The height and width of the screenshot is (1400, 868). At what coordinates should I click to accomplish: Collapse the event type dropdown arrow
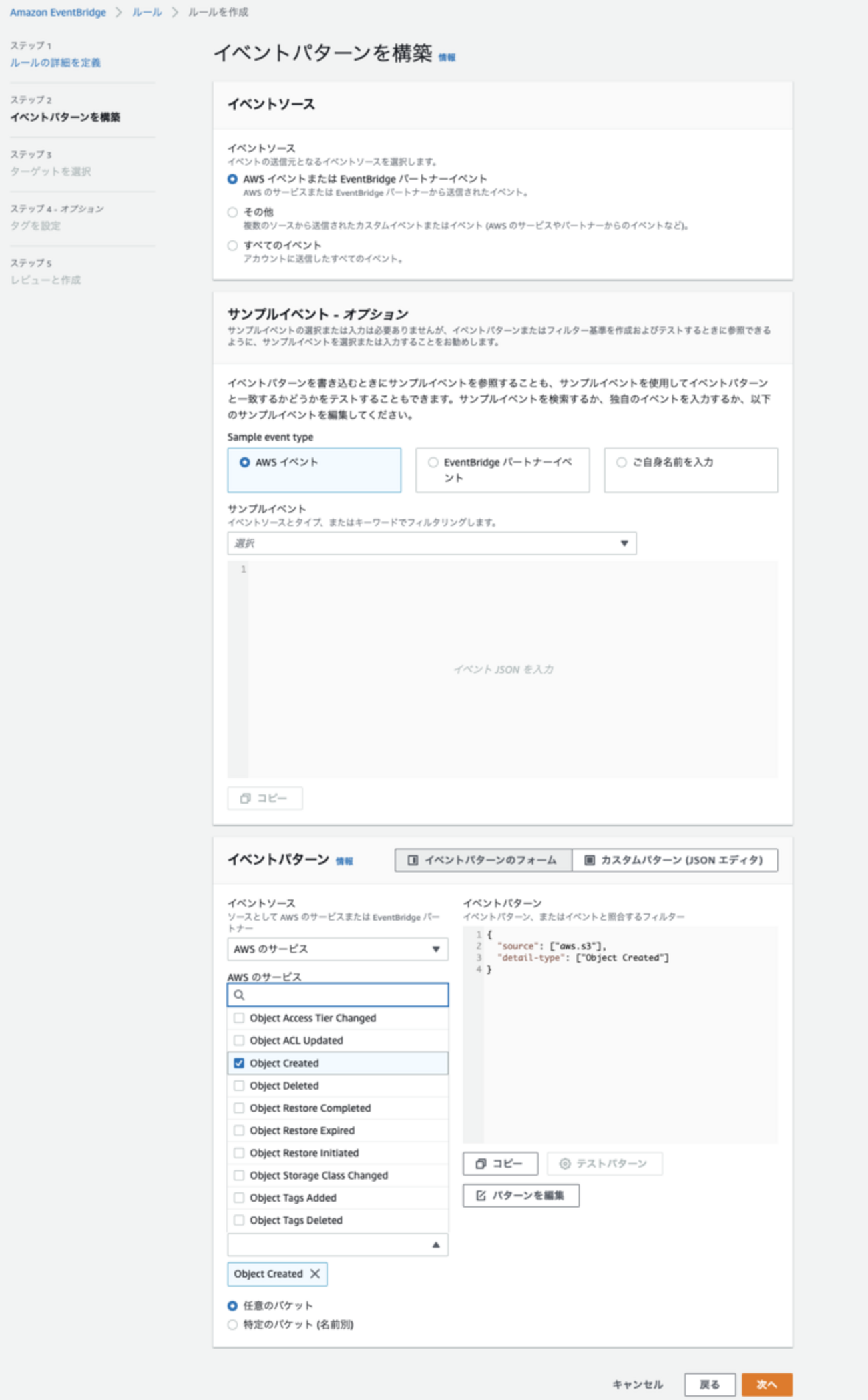point(436,1245)
